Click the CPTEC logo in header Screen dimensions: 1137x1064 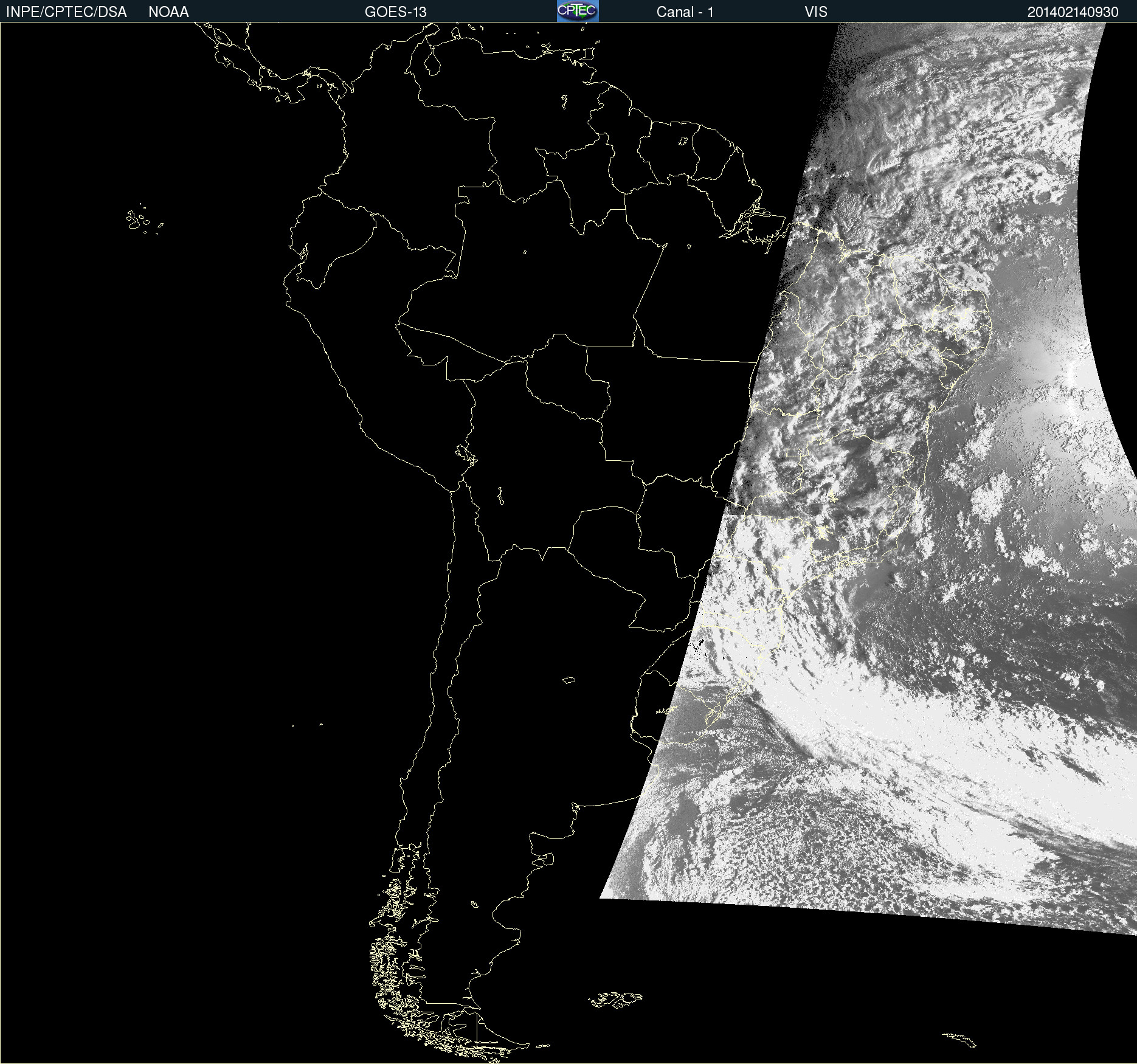(578, 11)
